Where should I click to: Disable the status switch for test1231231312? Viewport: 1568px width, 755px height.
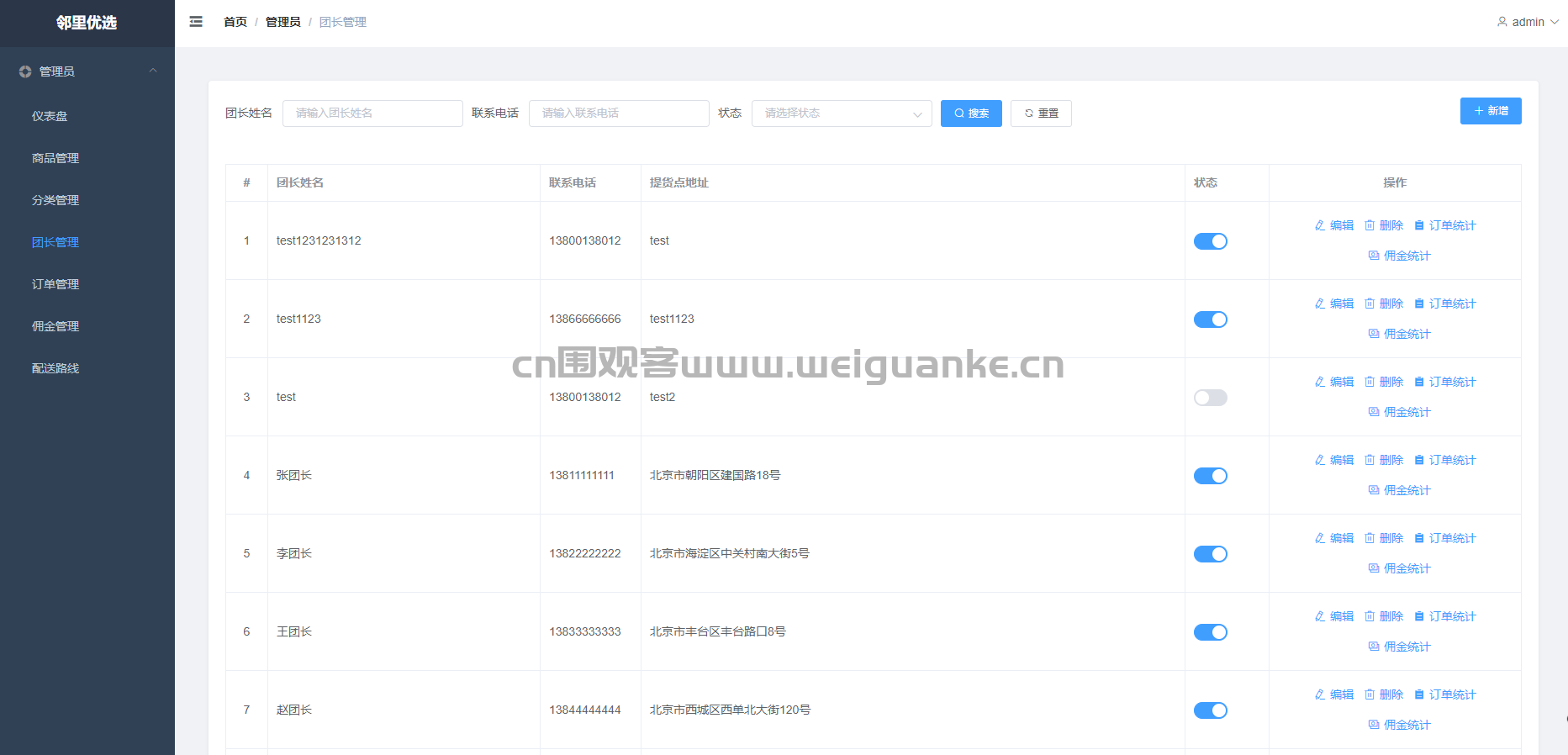[1211, 241]
